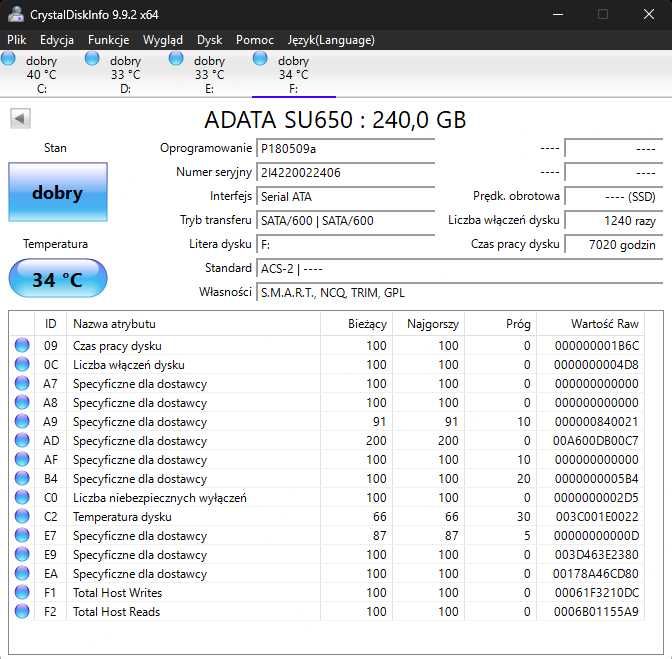
Task: Open the Pomoc menu
Action: (255, 40)
